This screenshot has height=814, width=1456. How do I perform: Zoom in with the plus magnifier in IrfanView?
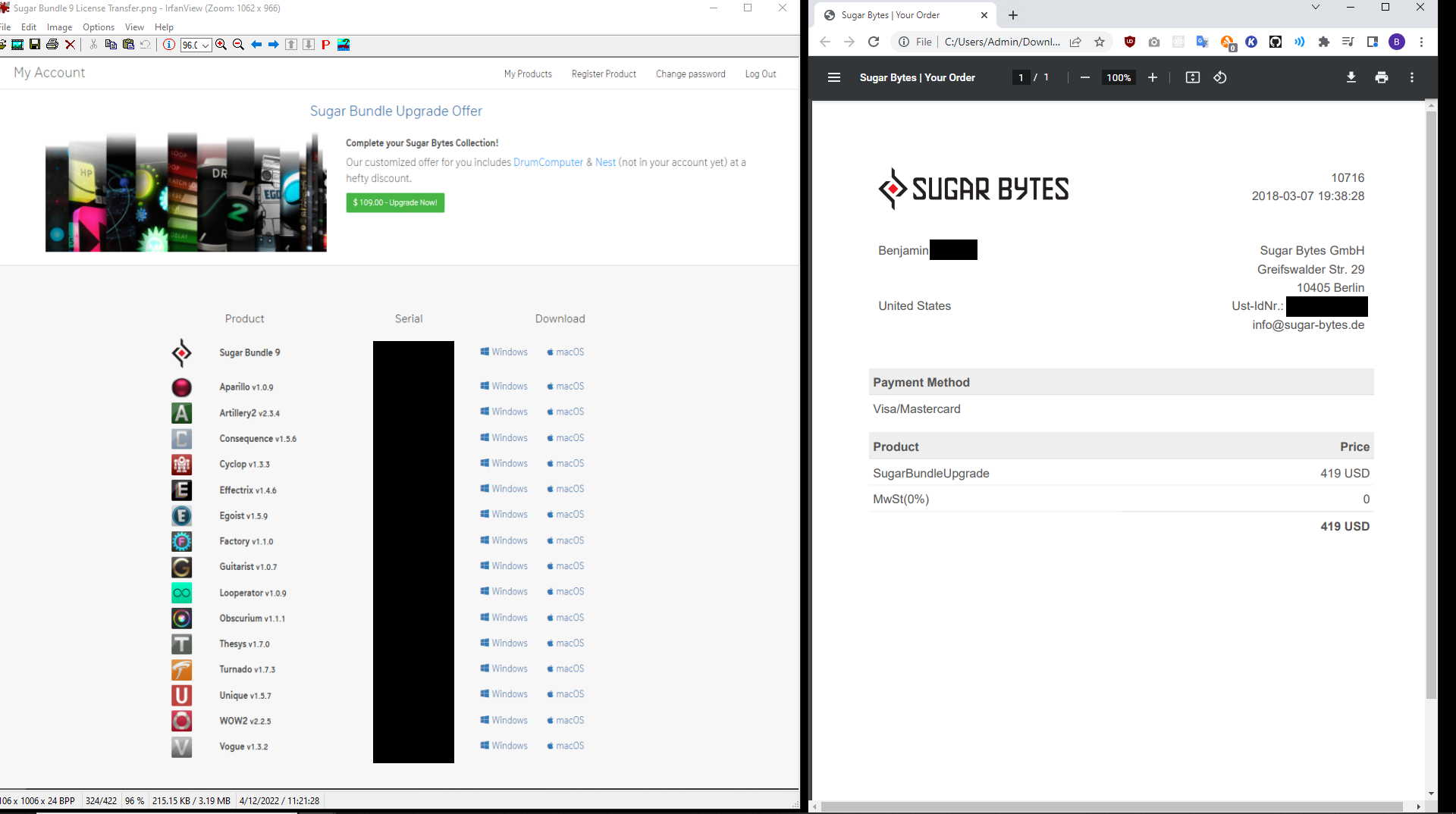[x=221, y=45]
